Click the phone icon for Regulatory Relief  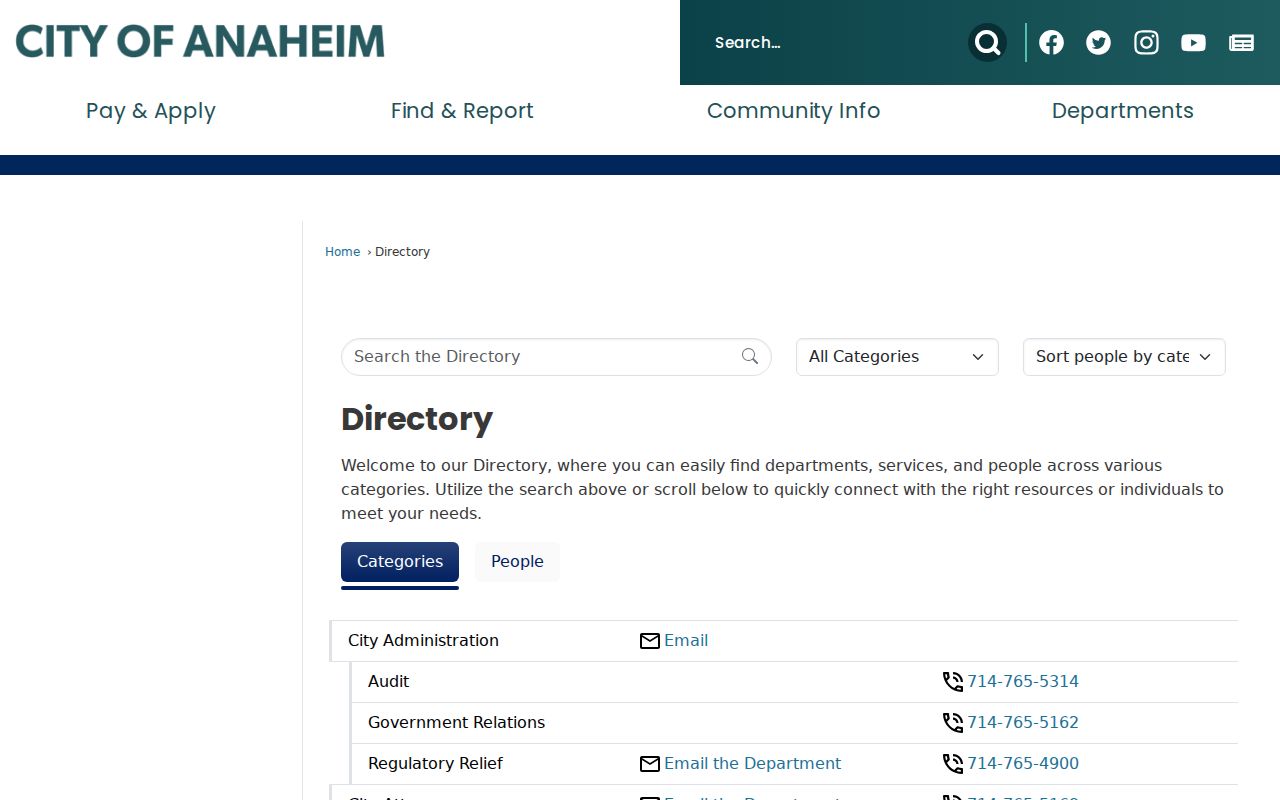tap(953, 764)
